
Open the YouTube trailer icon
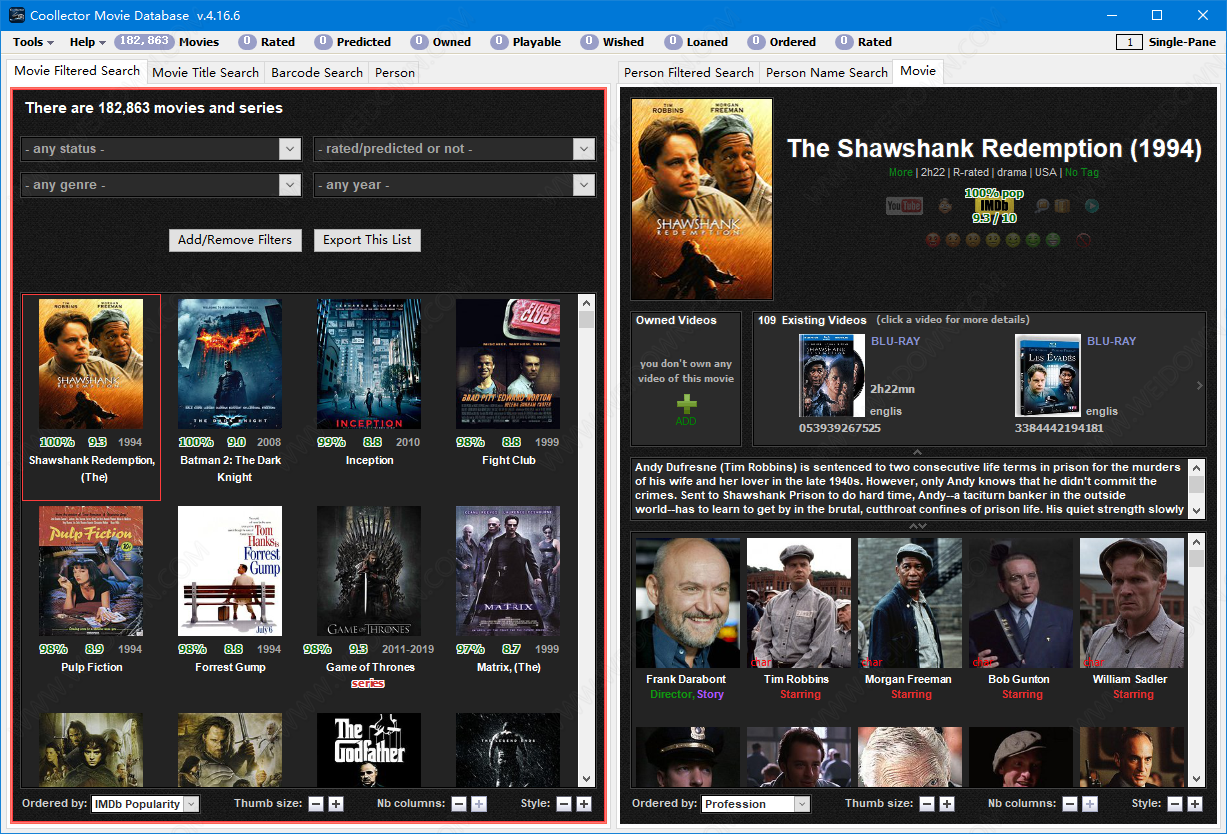904,206
